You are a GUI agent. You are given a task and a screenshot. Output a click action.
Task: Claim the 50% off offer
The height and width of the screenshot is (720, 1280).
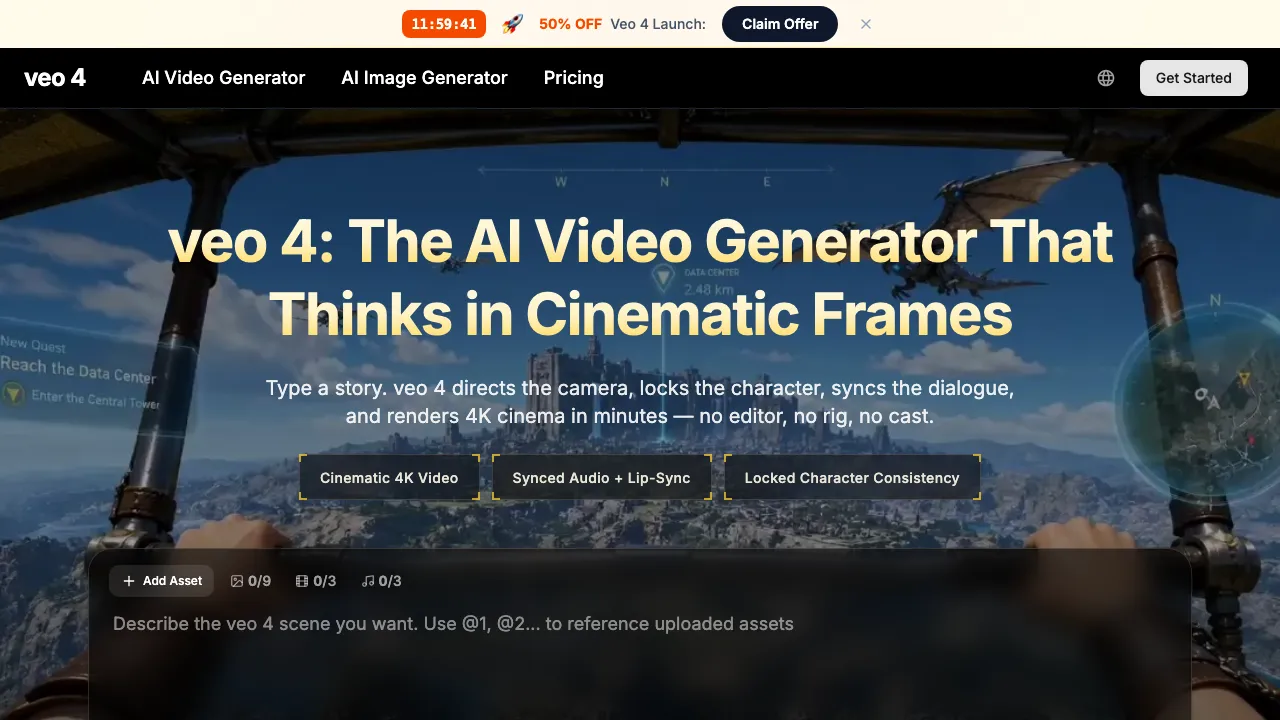click(x=780, y=24)
